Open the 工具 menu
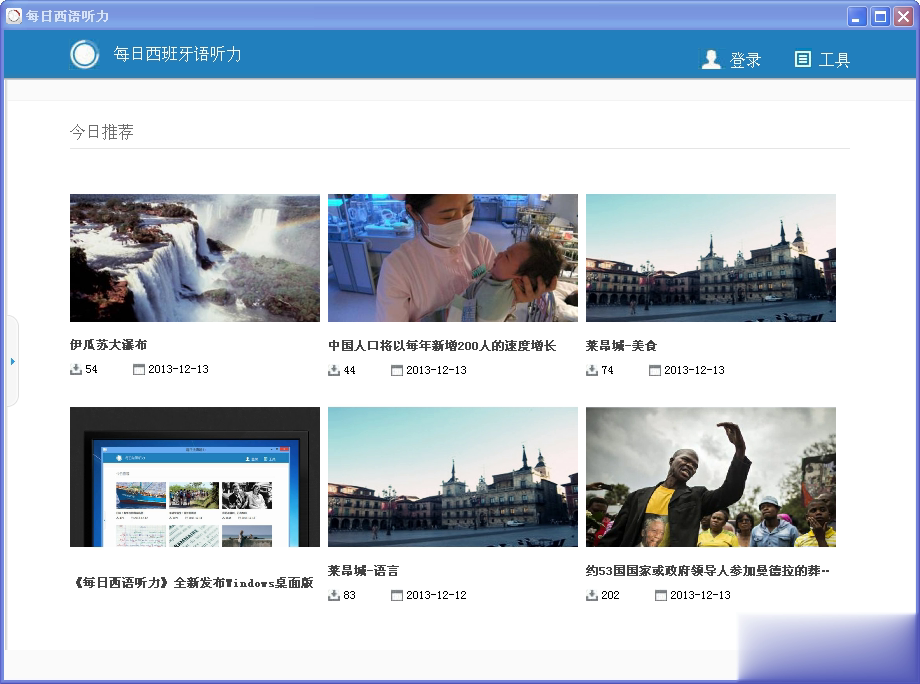This screenshot has width=920, height=684. (837, 59)
